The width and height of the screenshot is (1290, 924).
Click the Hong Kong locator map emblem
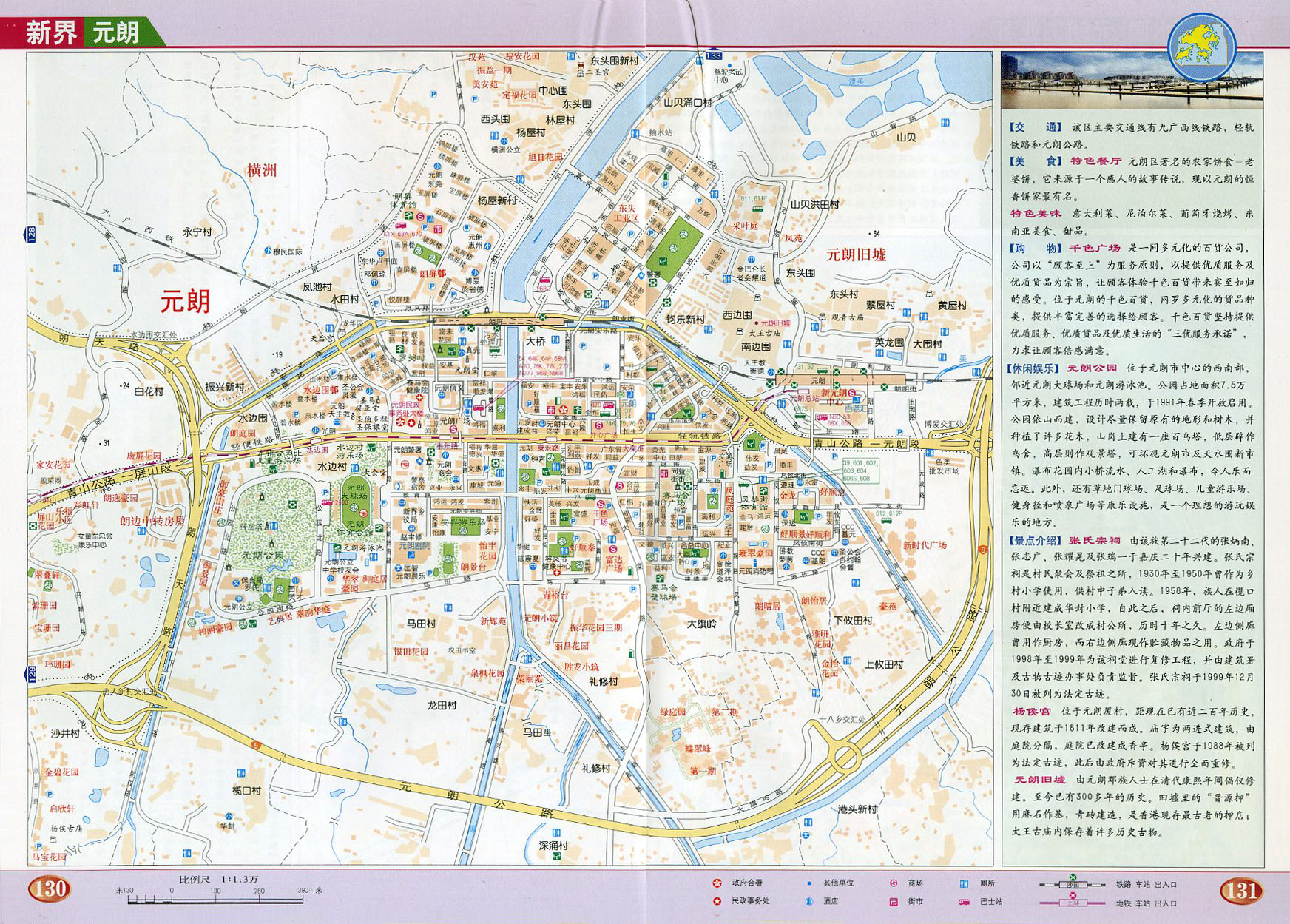[x=1201, y=47]
